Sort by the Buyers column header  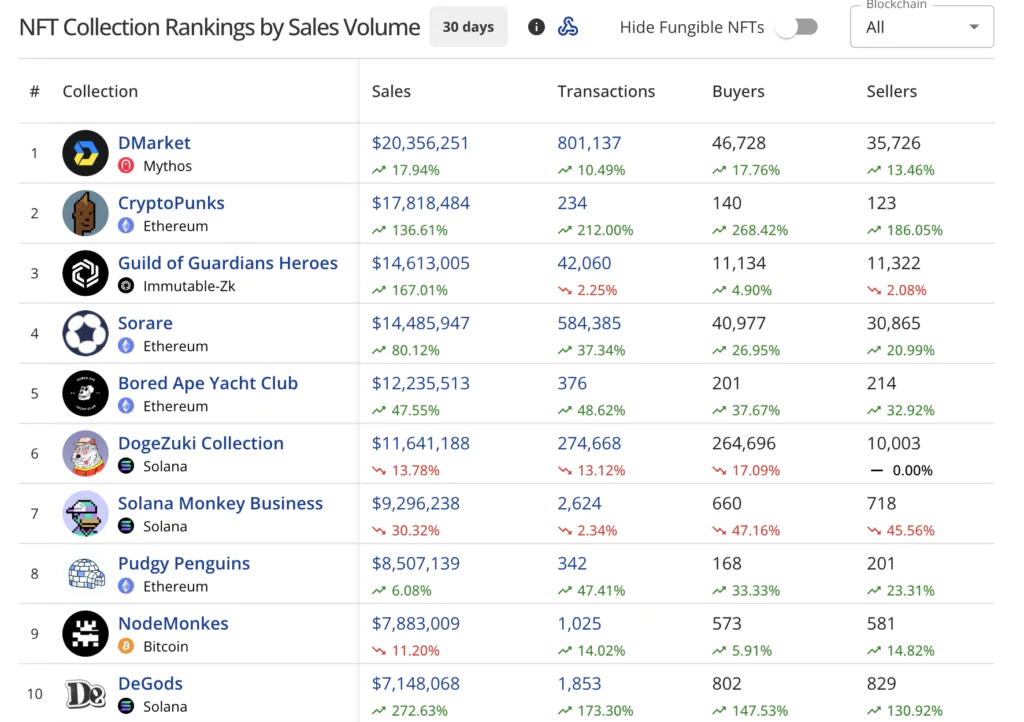tap(738, 91)
